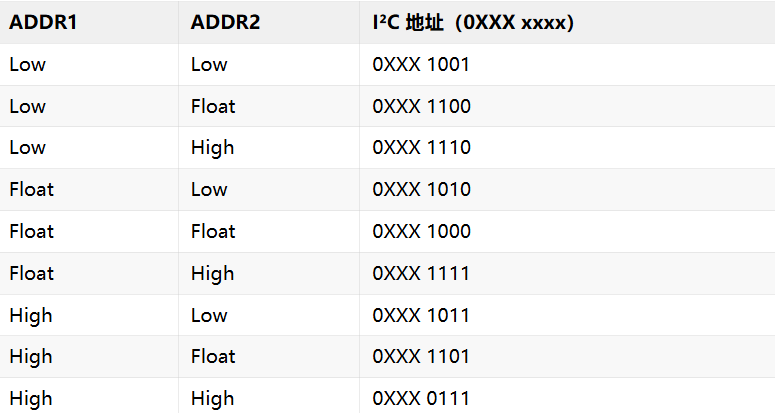Select the address cell 0XXX 1011
This screenshot has height=413, width=775.
tap(421, 315)
